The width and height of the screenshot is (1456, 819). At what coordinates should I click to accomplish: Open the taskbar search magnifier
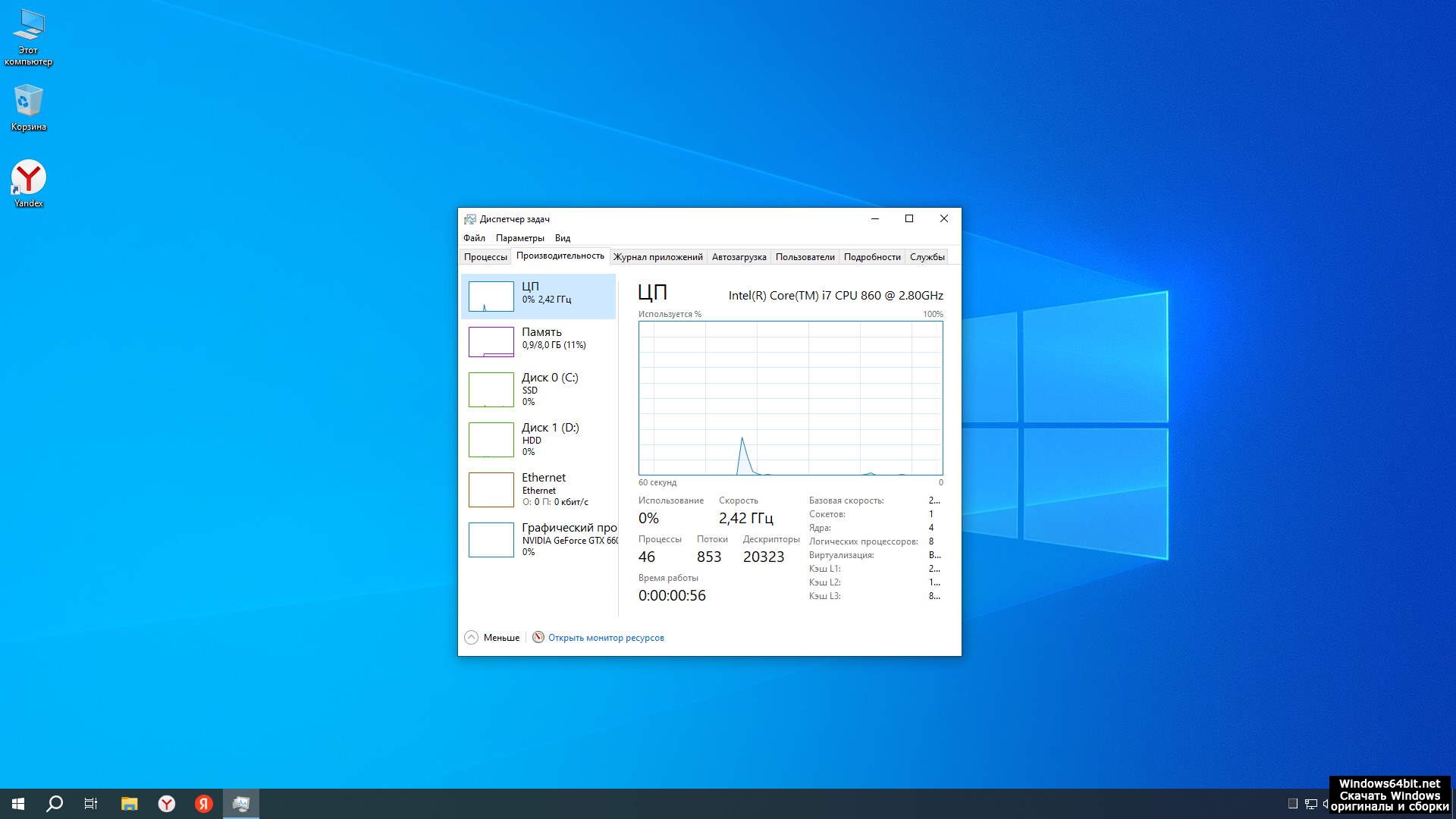(55, 804)
